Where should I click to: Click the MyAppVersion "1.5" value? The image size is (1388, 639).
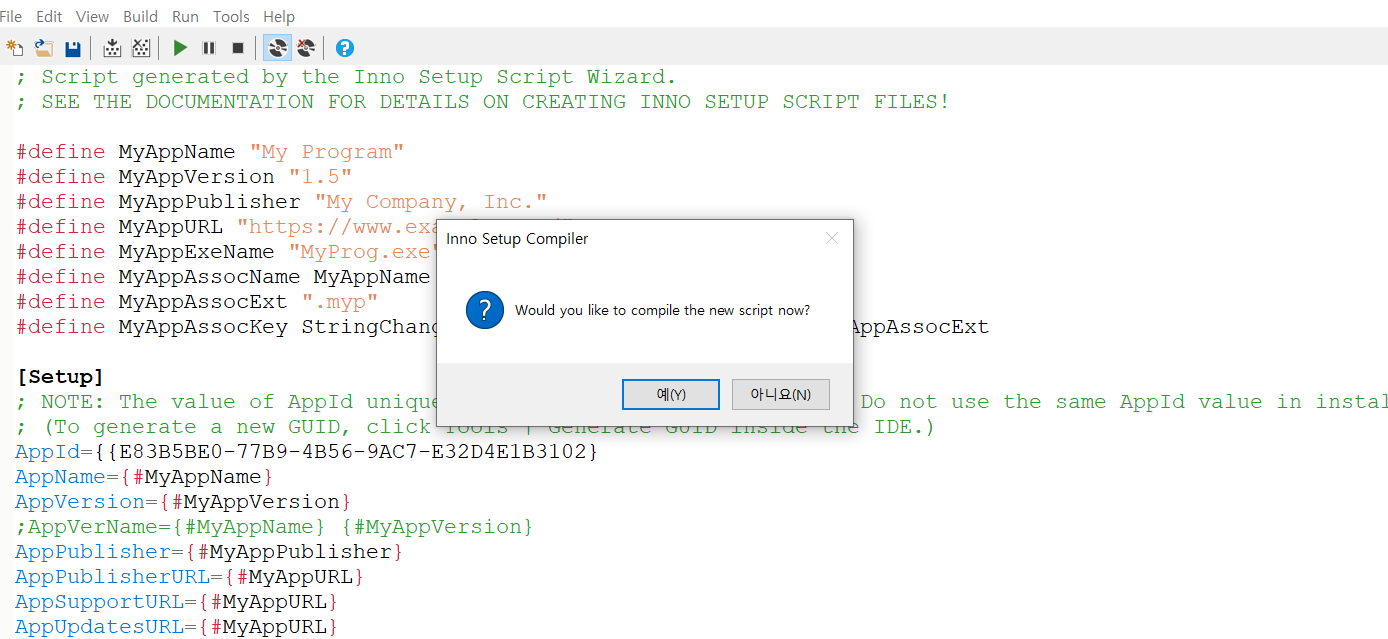320,177
